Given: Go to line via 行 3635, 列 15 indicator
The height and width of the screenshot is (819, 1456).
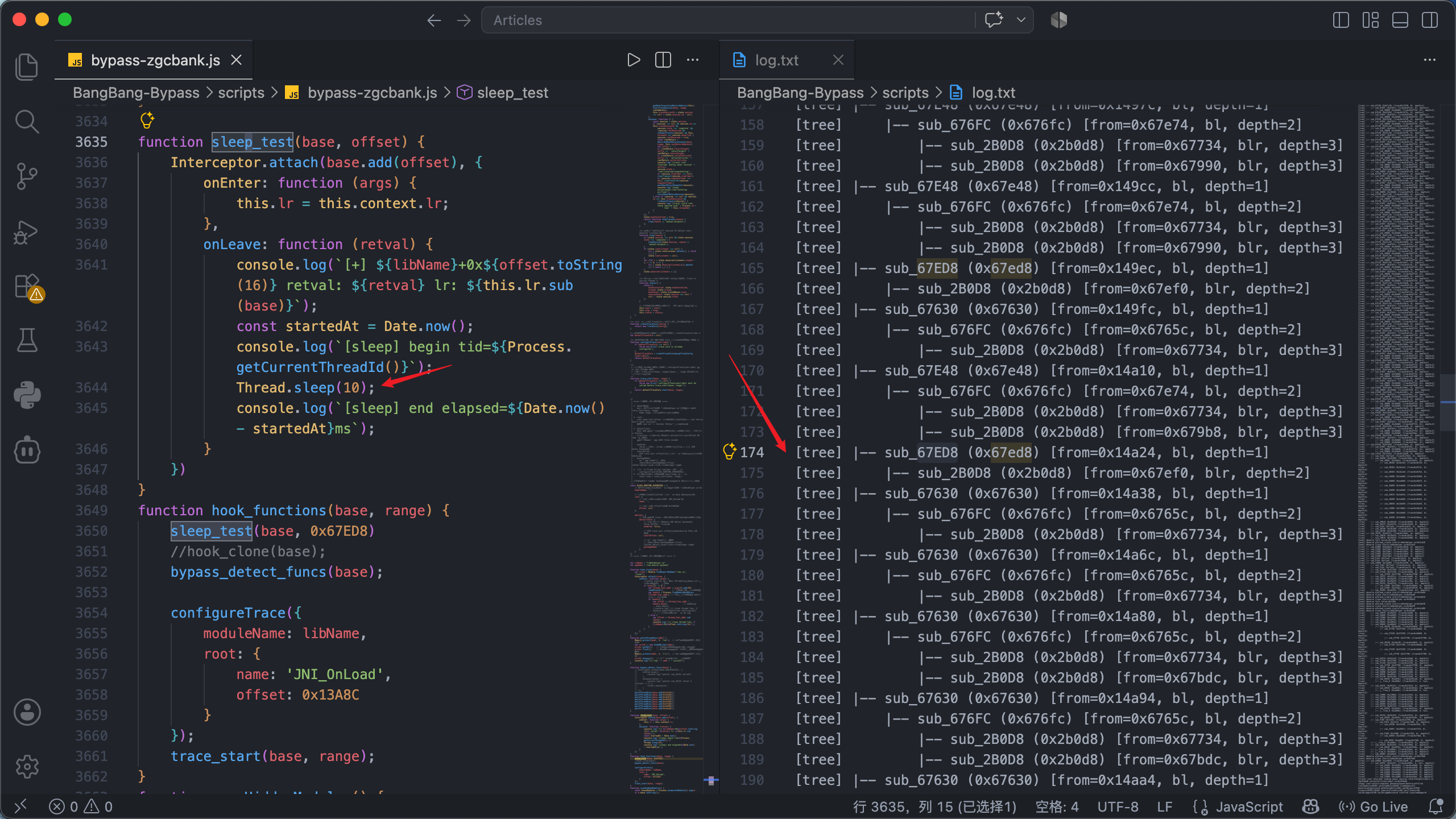Looking at the screenshot, I should point(934,806).
